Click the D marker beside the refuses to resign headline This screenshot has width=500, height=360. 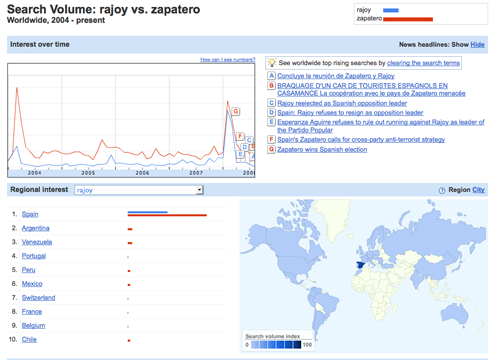click(x=271, y=113)
